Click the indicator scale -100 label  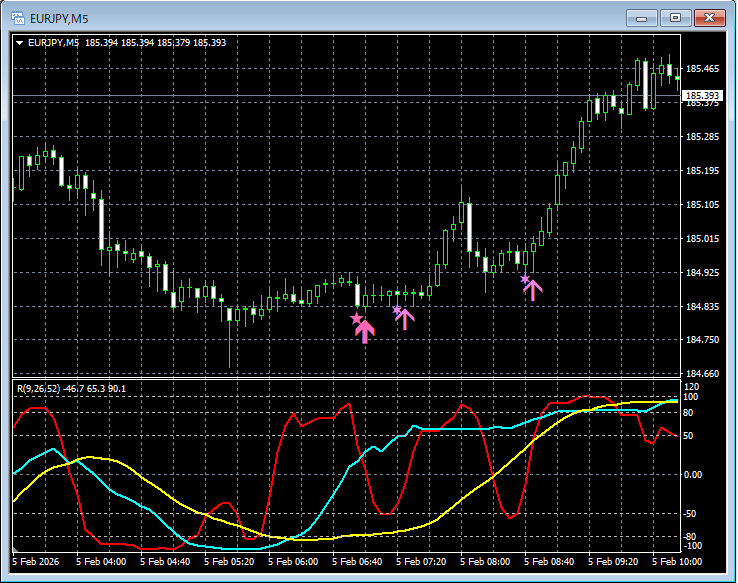(x=693, y=546)
